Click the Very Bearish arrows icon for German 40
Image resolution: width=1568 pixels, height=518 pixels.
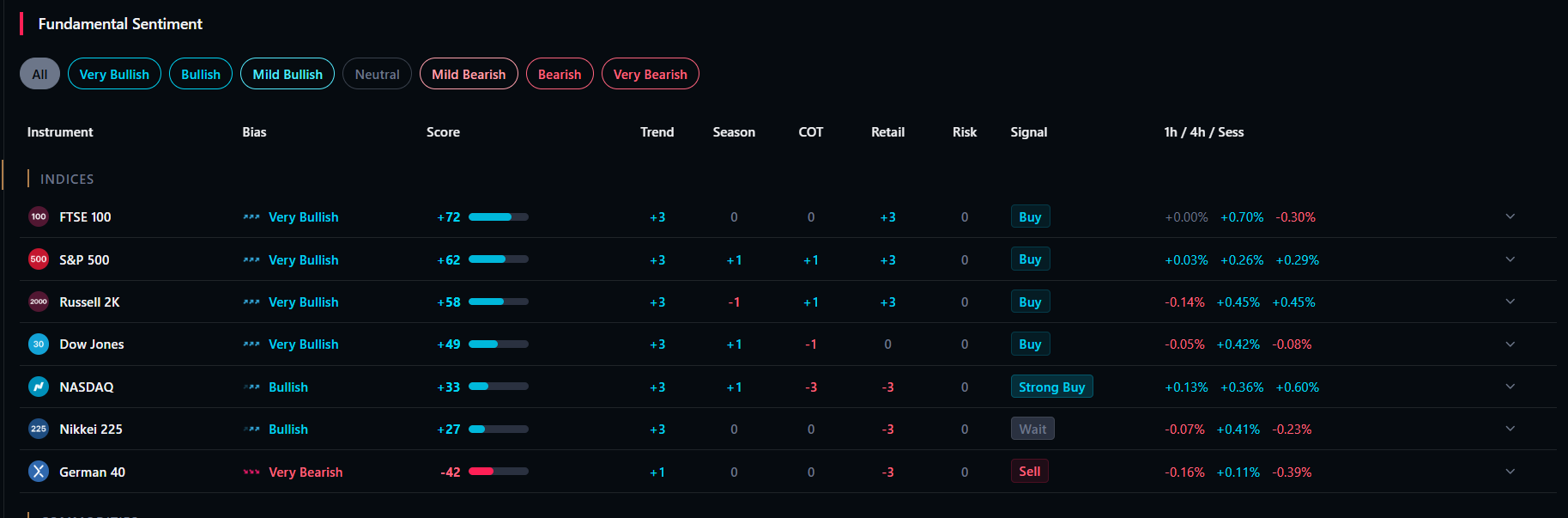tap(251, 472)
